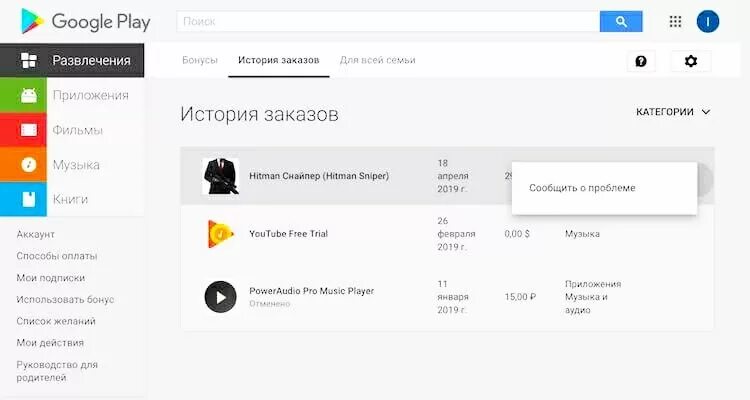The width and height of the screenshot is (750, 400).
Task: Go to Приложения in sidebar
Action: point(91,95)
